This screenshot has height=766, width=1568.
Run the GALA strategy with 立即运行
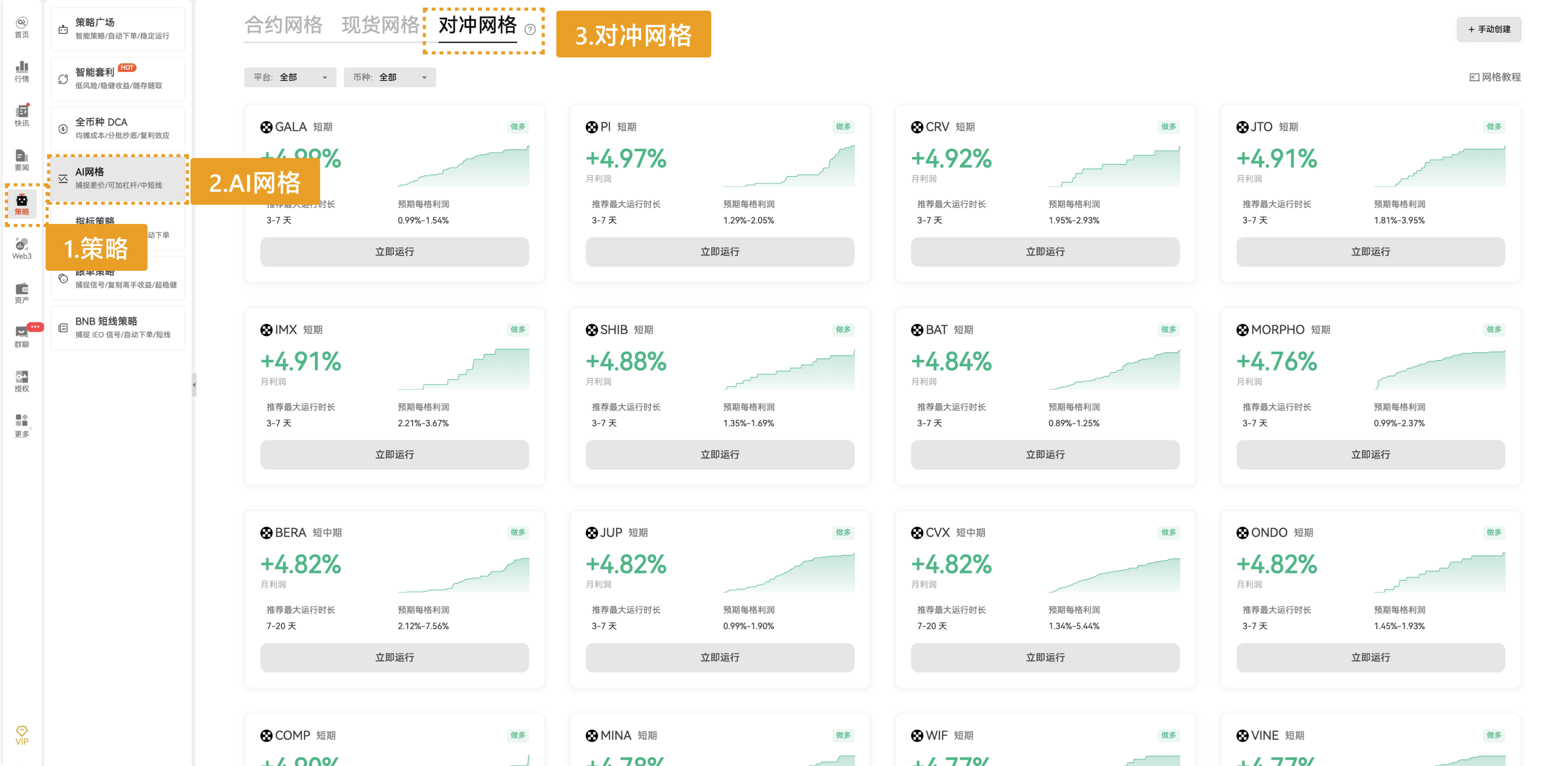pyautogui.click(x=395, y=252)
